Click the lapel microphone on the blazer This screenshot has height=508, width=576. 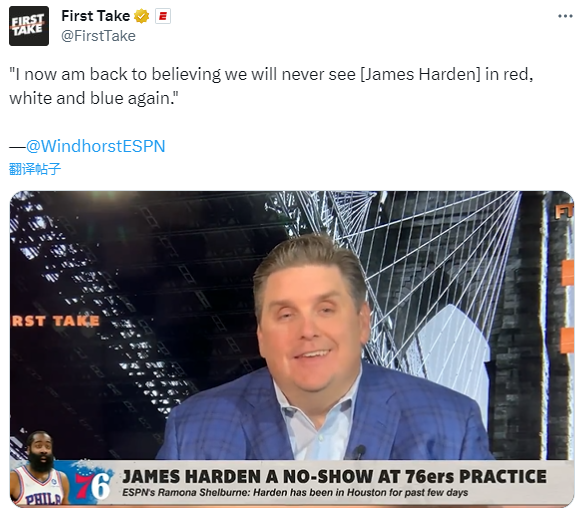tap(359, 451)
